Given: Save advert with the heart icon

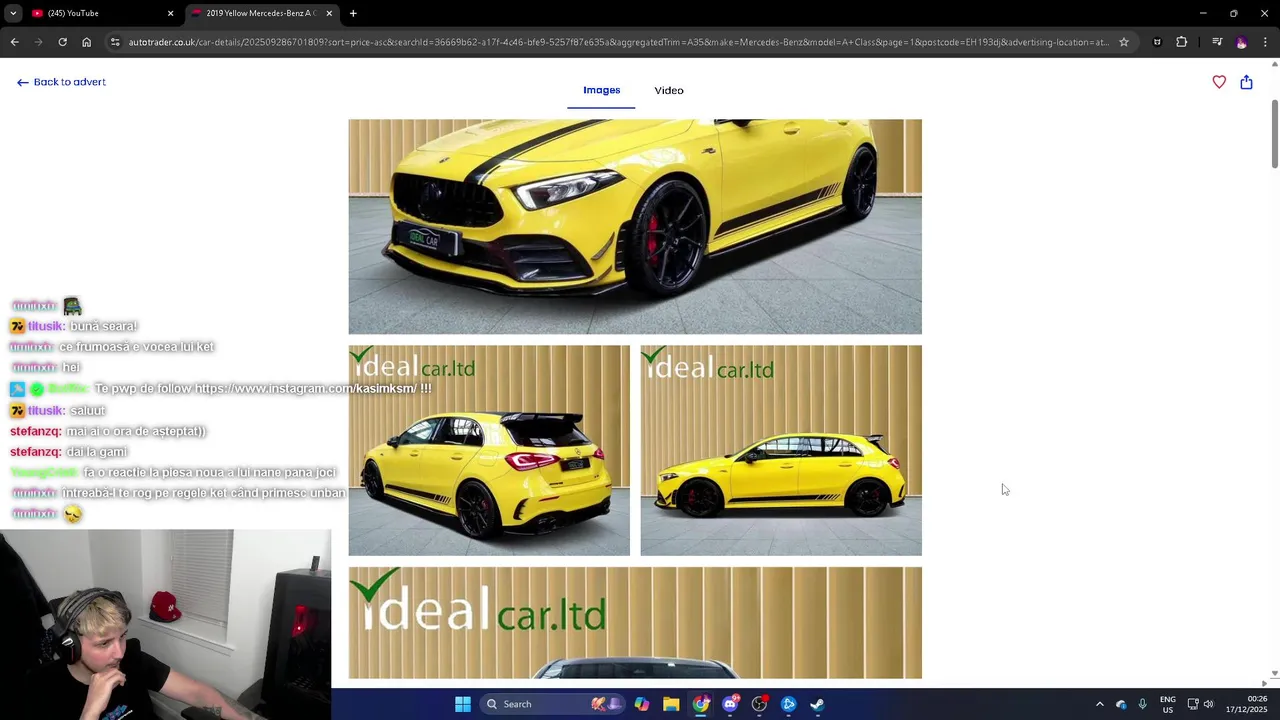Looking at the screenshot, I should pyautogui.click(x=1219, y=82).
